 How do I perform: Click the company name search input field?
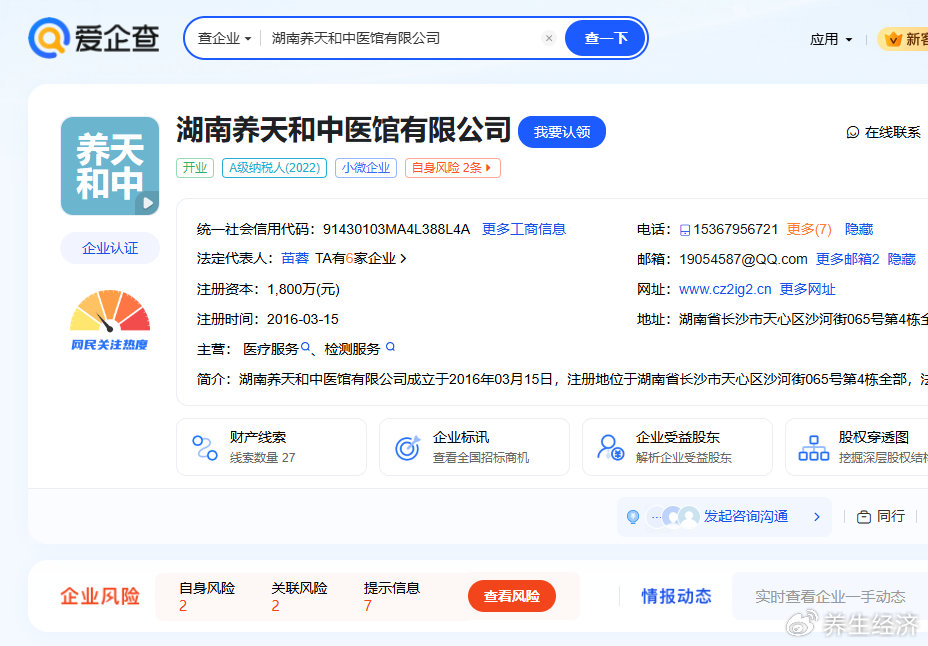point(400,39)
